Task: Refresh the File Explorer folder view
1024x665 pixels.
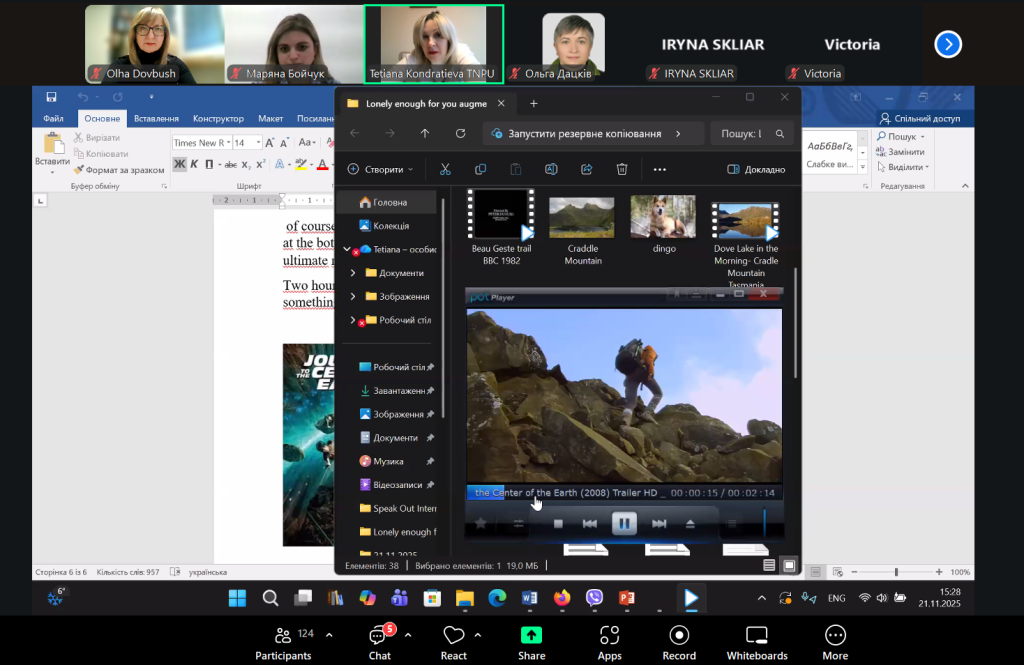Action: pos(460,133)
